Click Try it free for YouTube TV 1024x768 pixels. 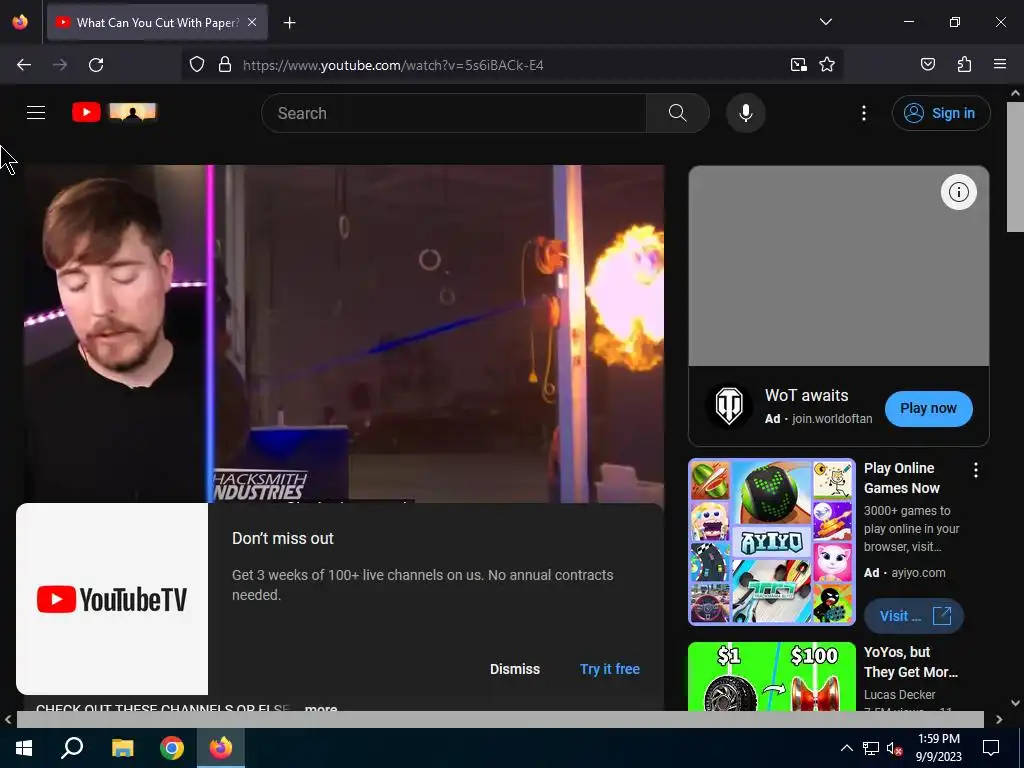coord(609,669)
